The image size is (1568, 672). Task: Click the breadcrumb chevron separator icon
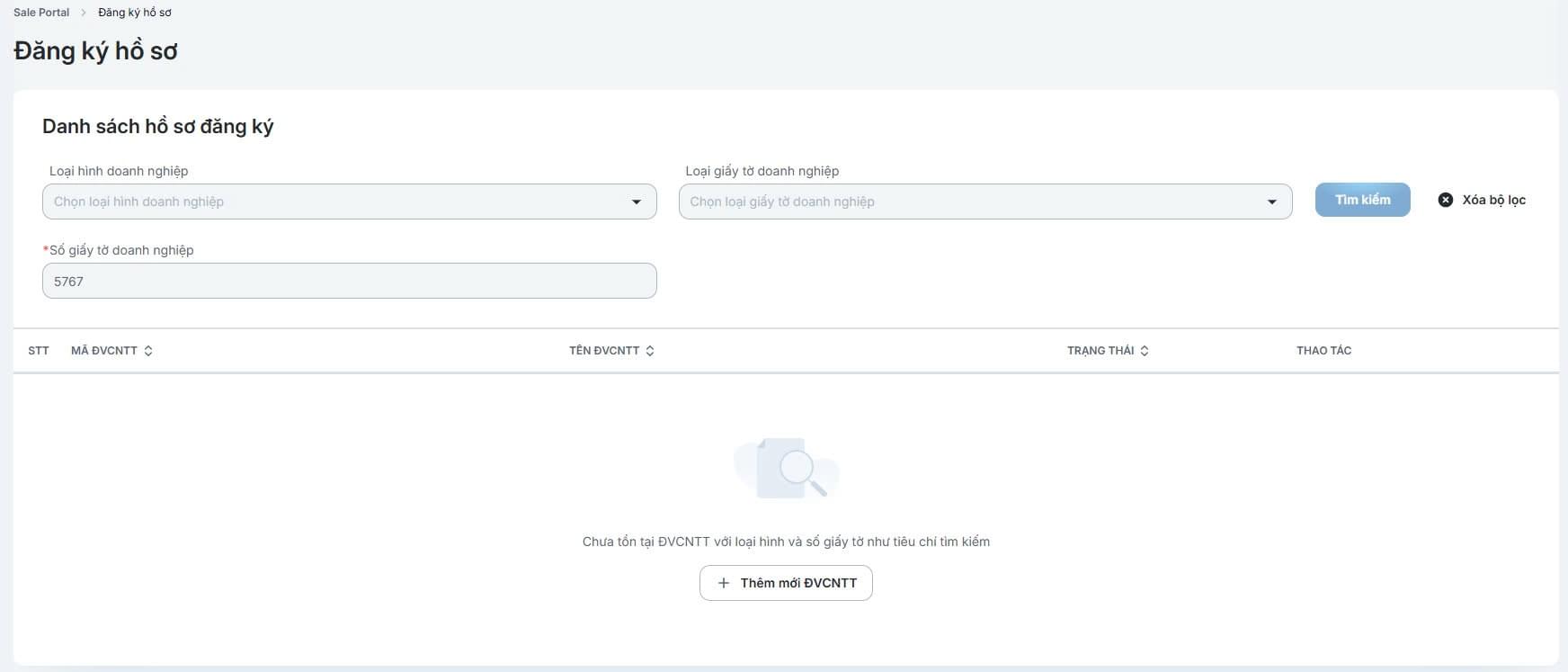(84, 13)
